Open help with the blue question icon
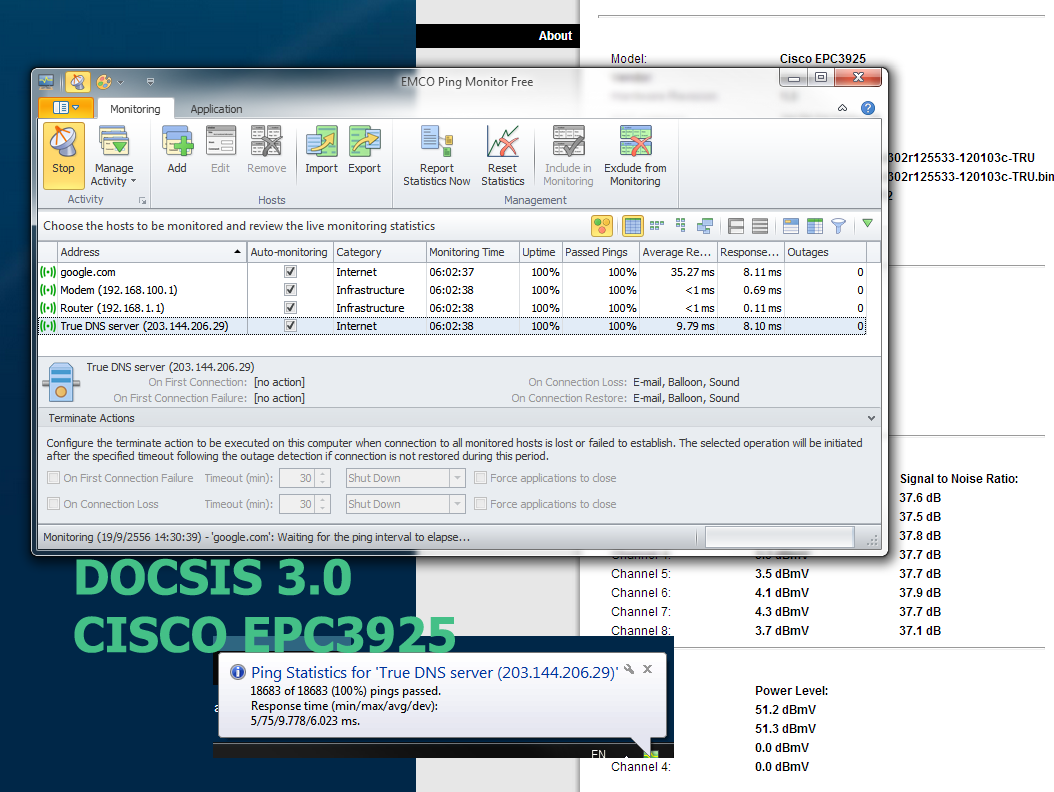 pos(868,108)
